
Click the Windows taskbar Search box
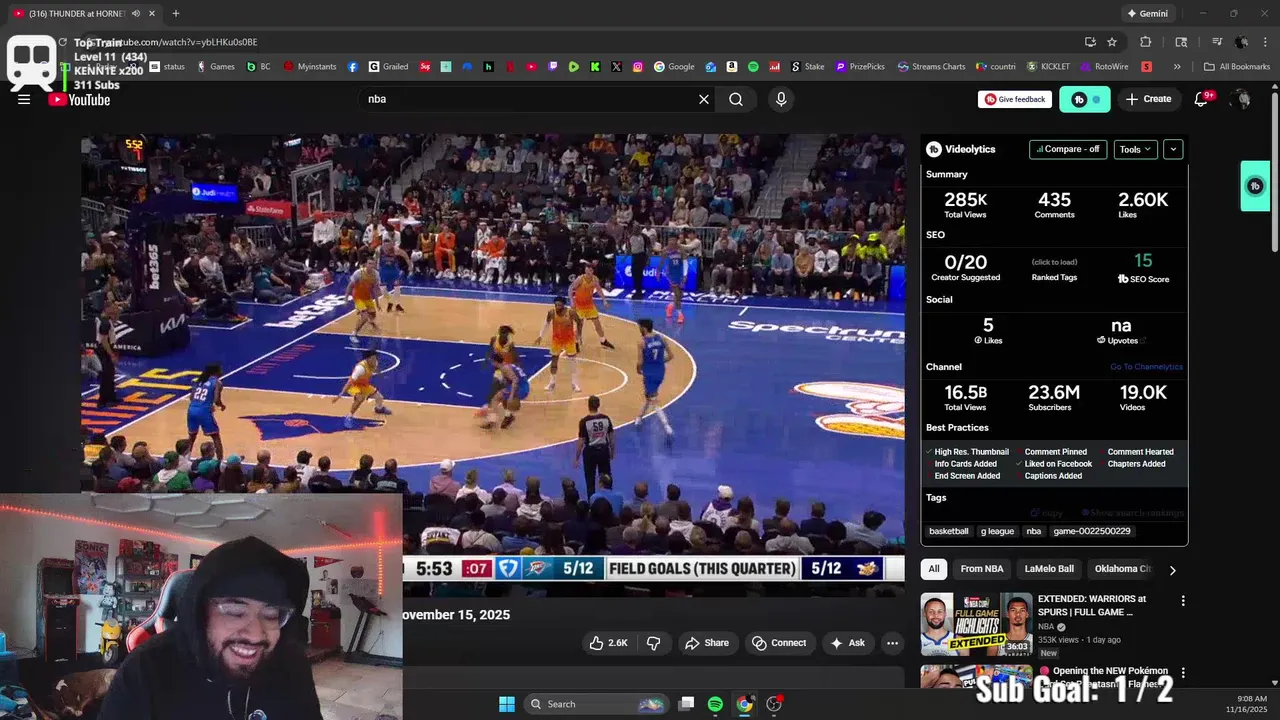point(595,704)
